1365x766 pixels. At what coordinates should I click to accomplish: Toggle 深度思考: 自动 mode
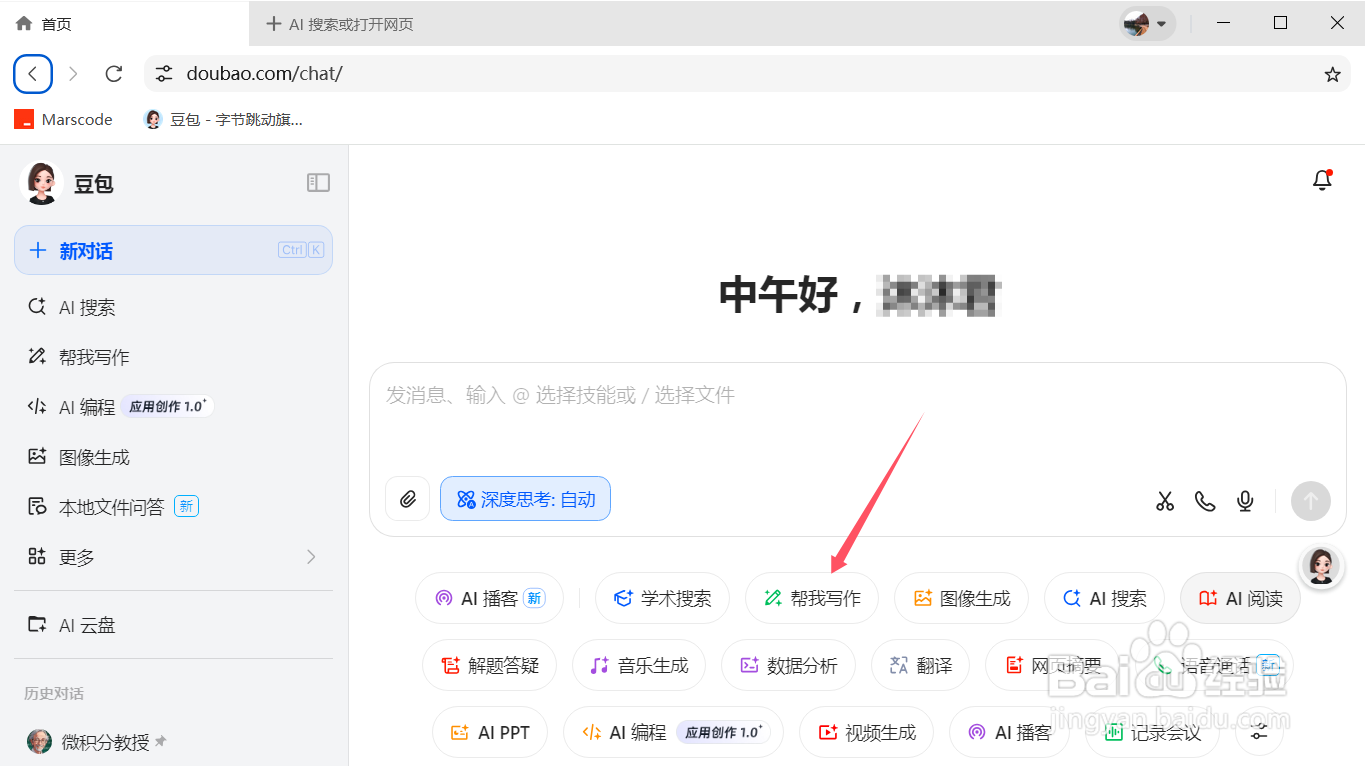point(525,499)
